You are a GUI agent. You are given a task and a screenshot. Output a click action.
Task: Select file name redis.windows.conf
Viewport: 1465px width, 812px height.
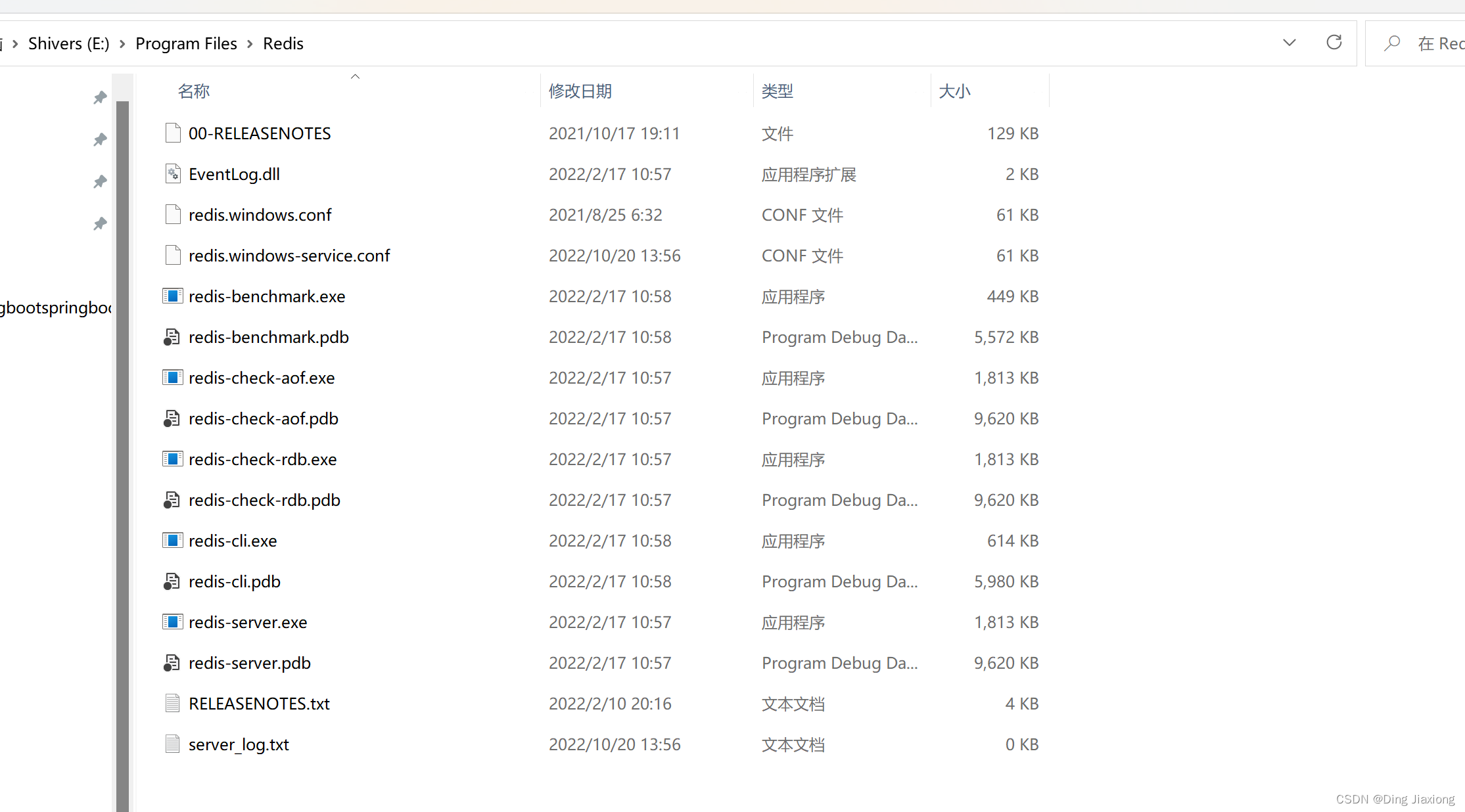[260, 215]
